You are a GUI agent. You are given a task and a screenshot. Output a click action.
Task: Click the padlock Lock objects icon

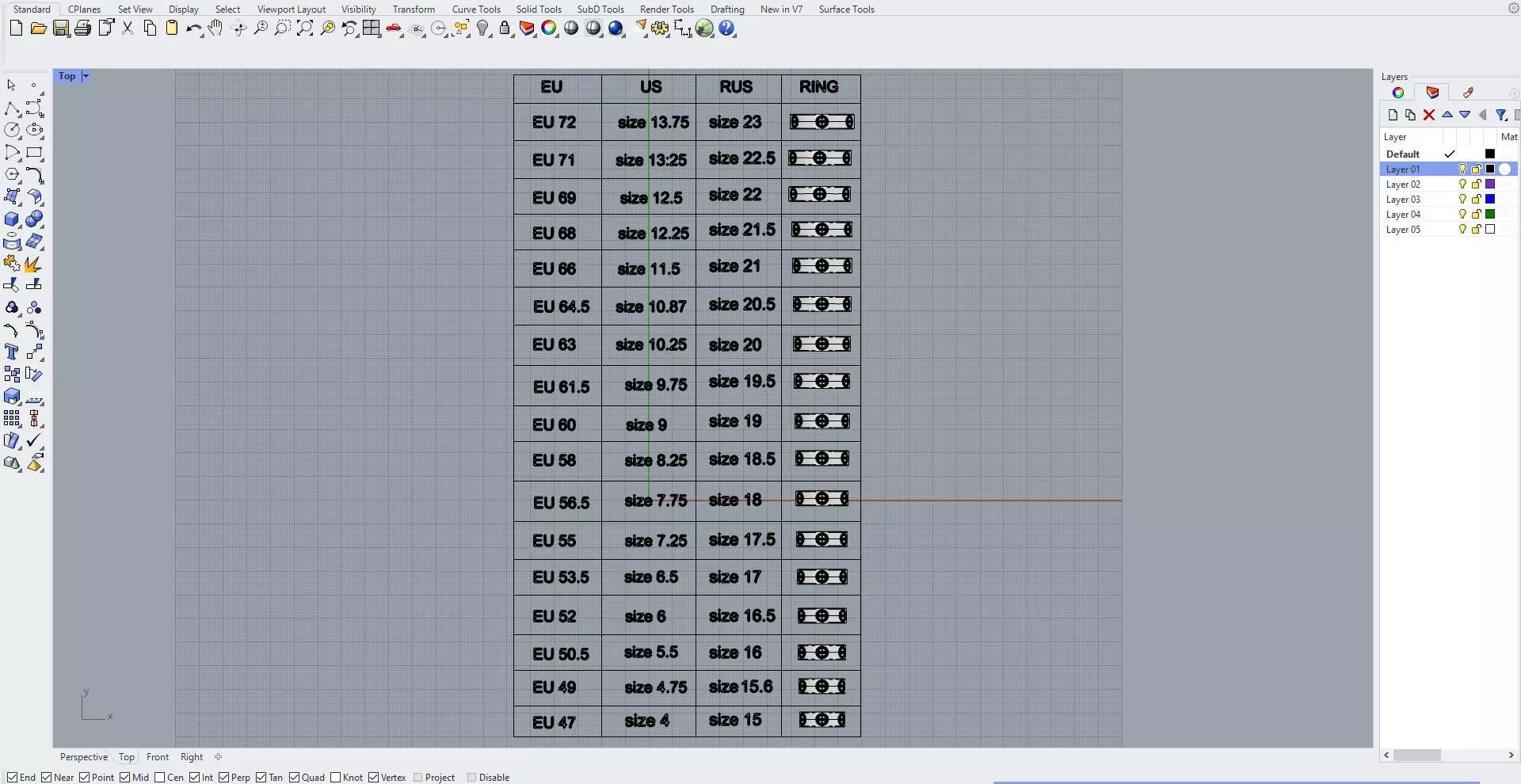505,29
